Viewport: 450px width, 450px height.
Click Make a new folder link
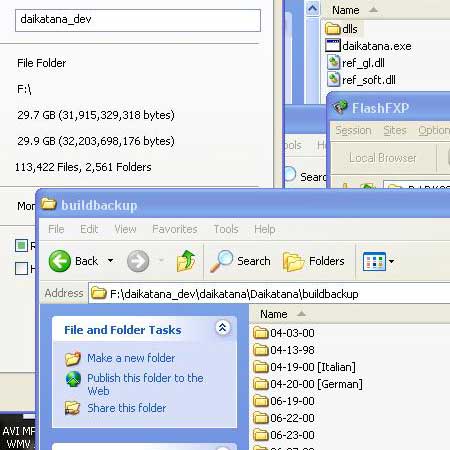(131, 358)
